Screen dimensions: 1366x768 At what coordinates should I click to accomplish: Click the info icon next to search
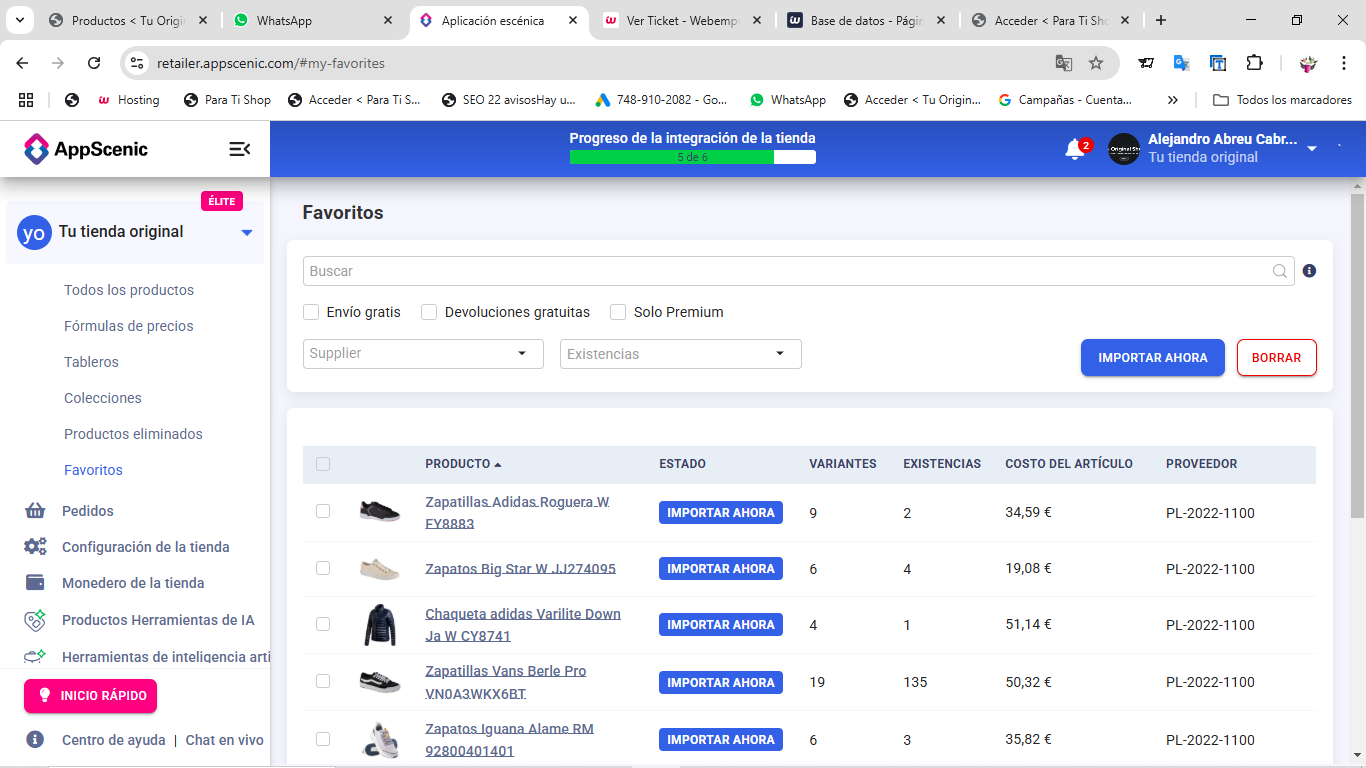pyautogui.click(x=1309, y=271)
